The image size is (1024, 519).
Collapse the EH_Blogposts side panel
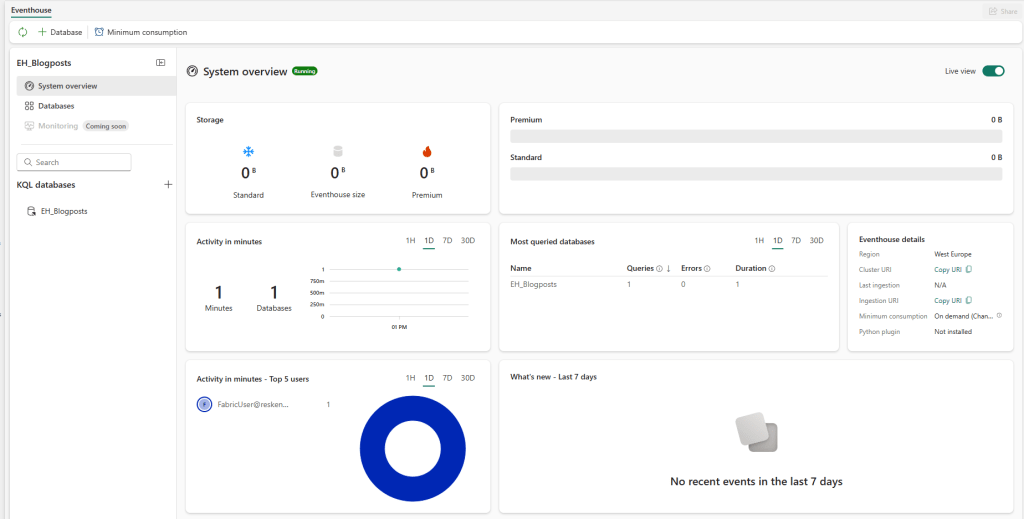(x=160, y=63)
